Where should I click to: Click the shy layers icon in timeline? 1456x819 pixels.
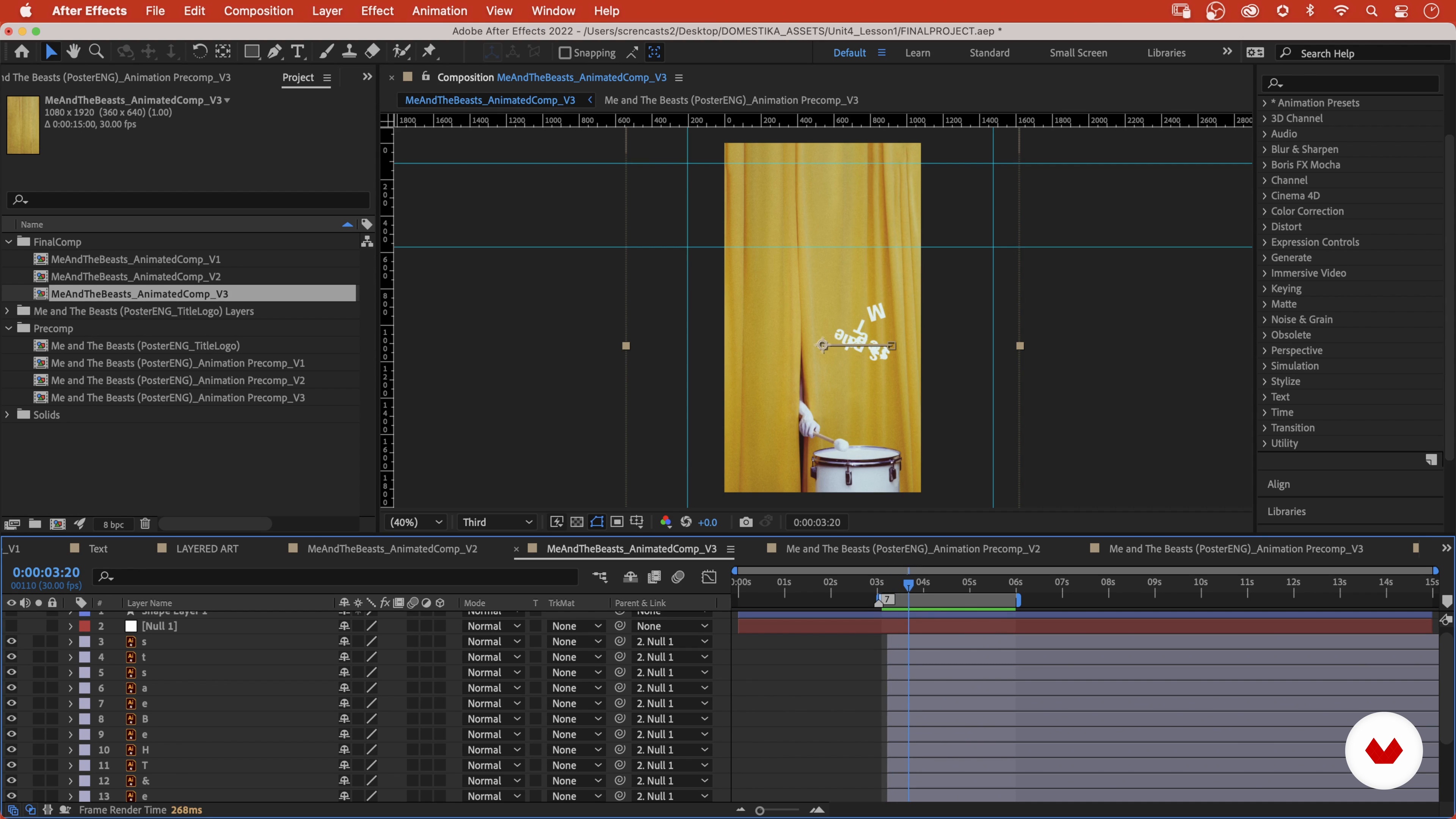(x=630, y=577)
